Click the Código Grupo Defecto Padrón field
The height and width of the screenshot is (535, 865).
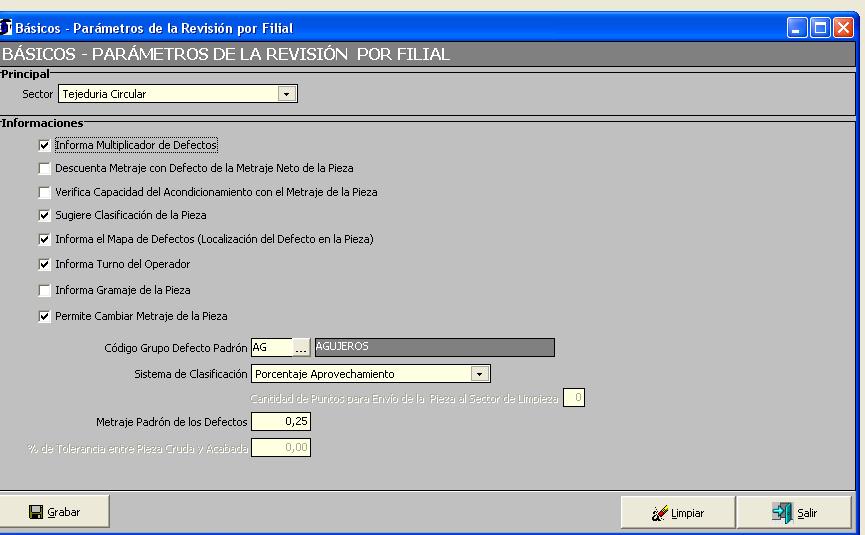pos(271,348)
